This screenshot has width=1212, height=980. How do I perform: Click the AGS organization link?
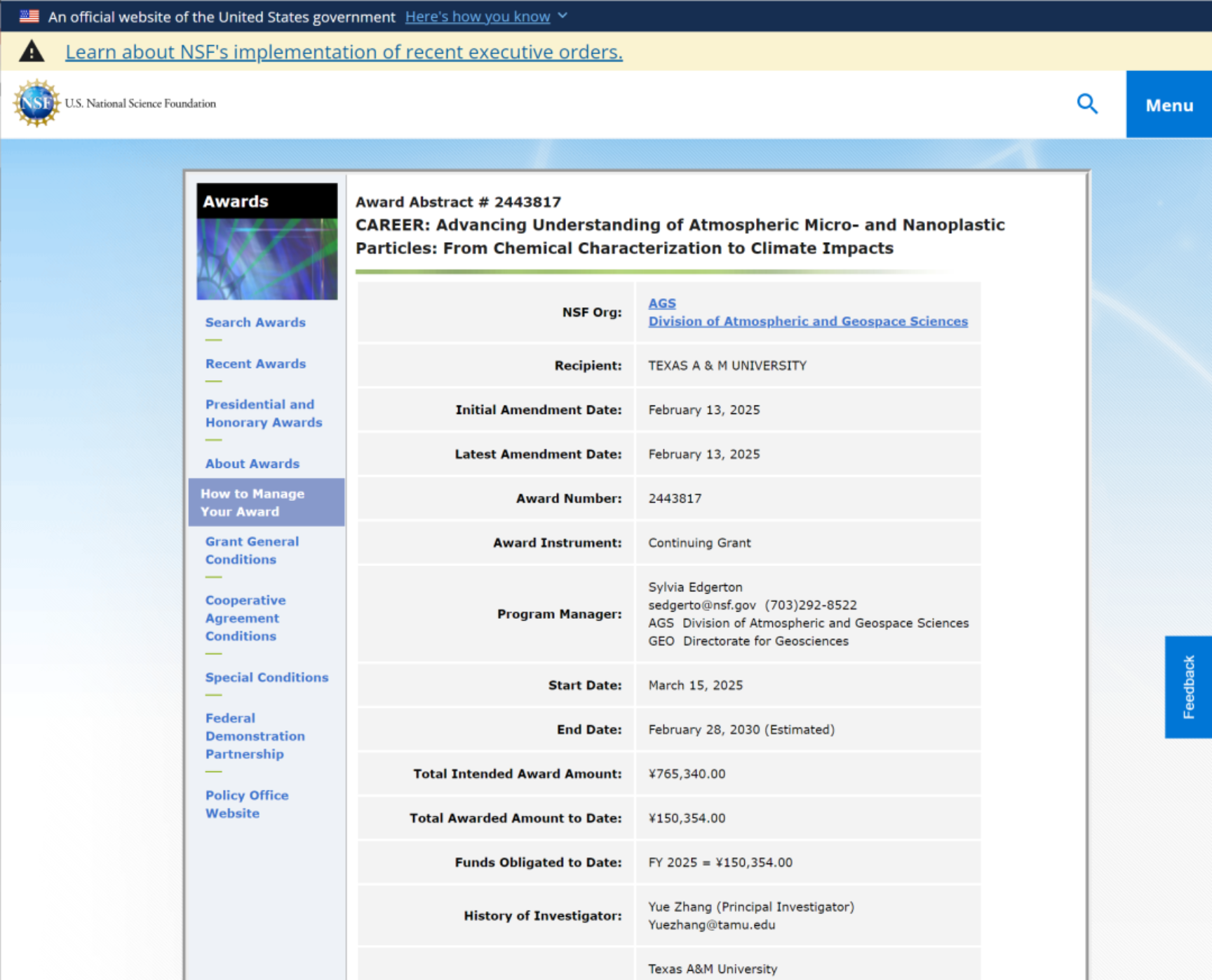click(x=661, y=303)
